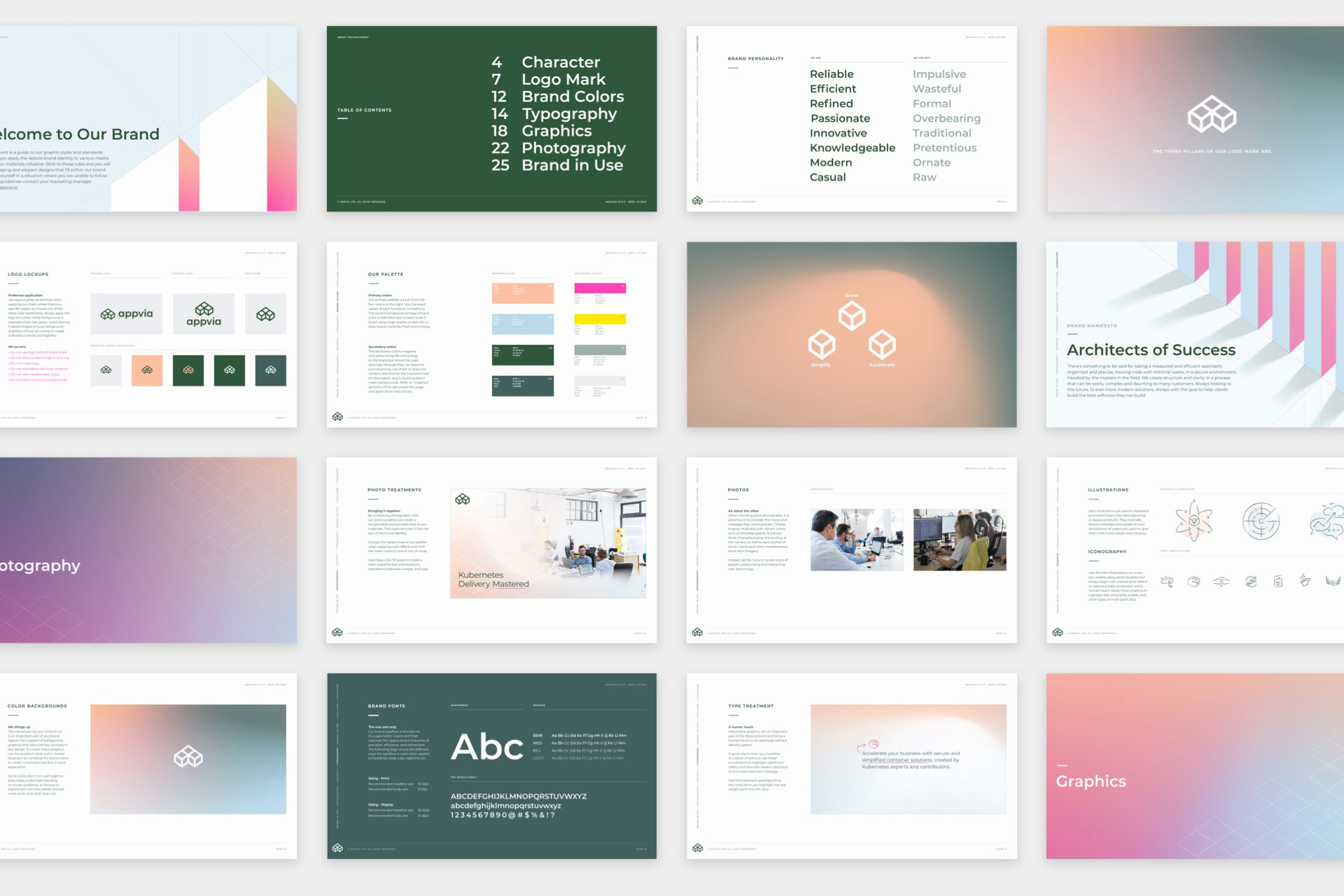Click the steaming coffee cup icon in Iconography
Viewport: 1344px width, 896px height.
click(x=1305, y=580)
